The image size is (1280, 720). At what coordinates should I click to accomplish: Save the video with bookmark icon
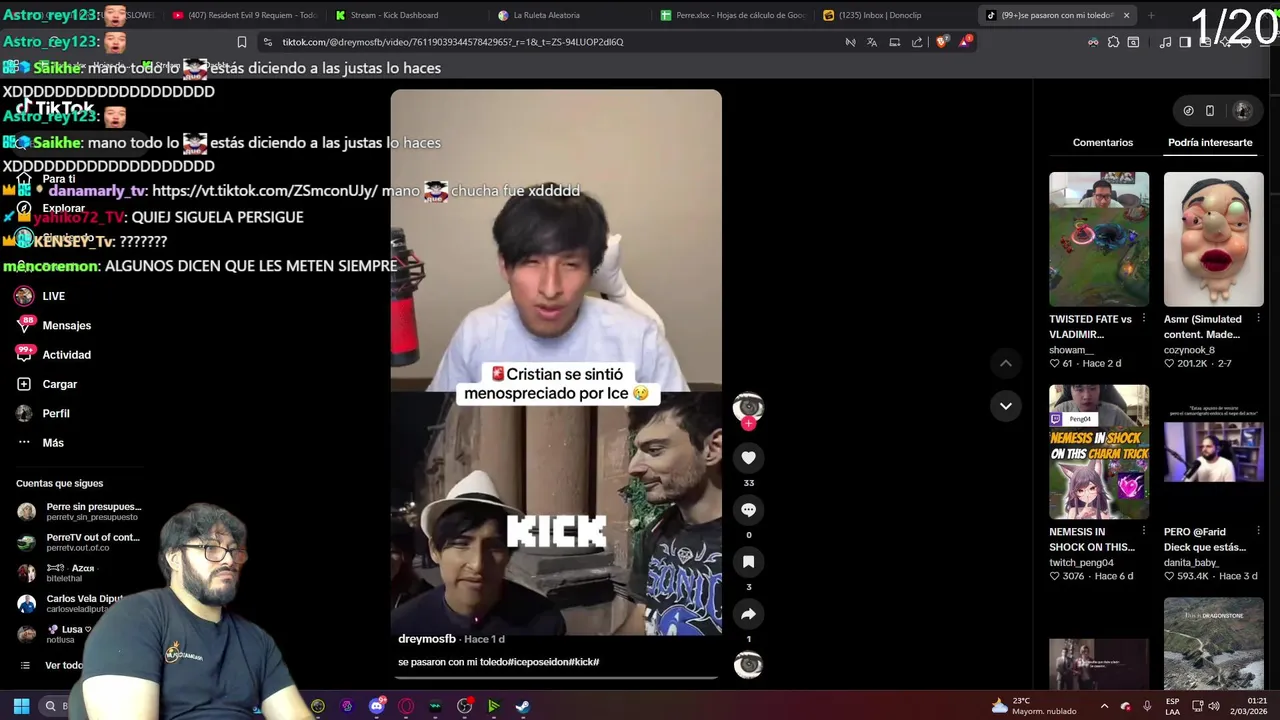coord(748,562)
